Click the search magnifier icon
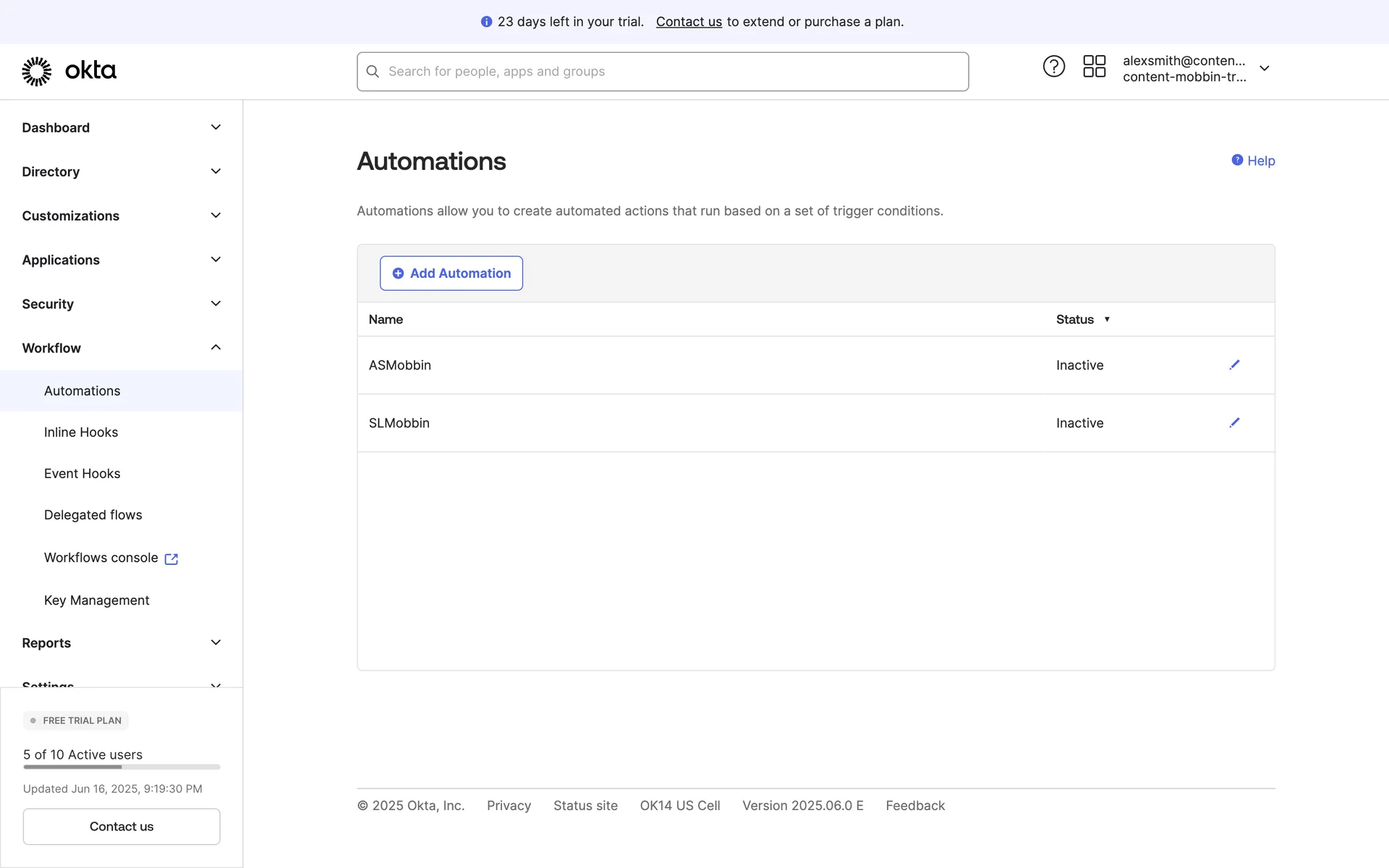Screen dimensions: 1389x868 click(373, 72)
